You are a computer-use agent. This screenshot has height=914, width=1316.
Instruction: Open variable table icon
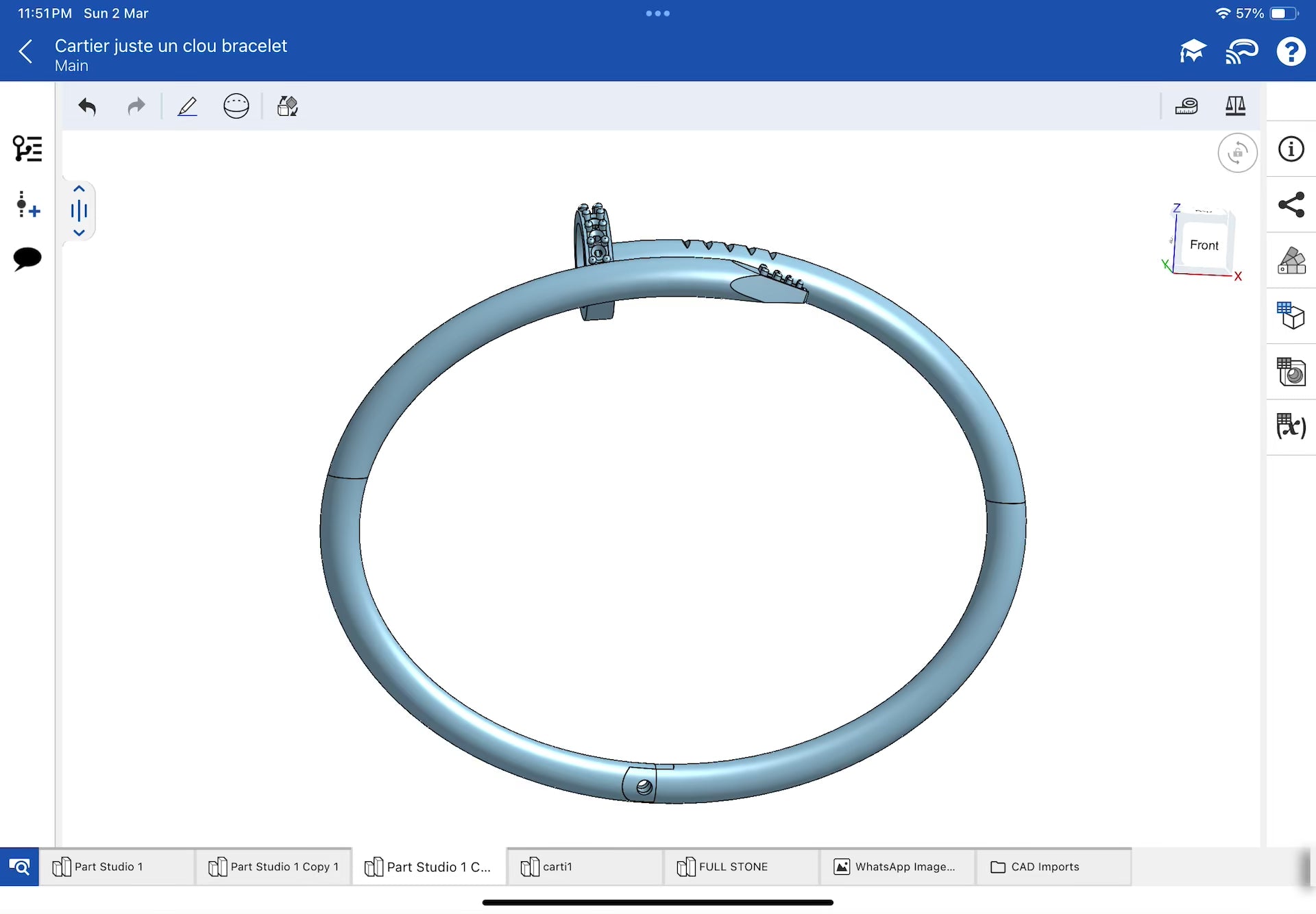point(1291,426)
